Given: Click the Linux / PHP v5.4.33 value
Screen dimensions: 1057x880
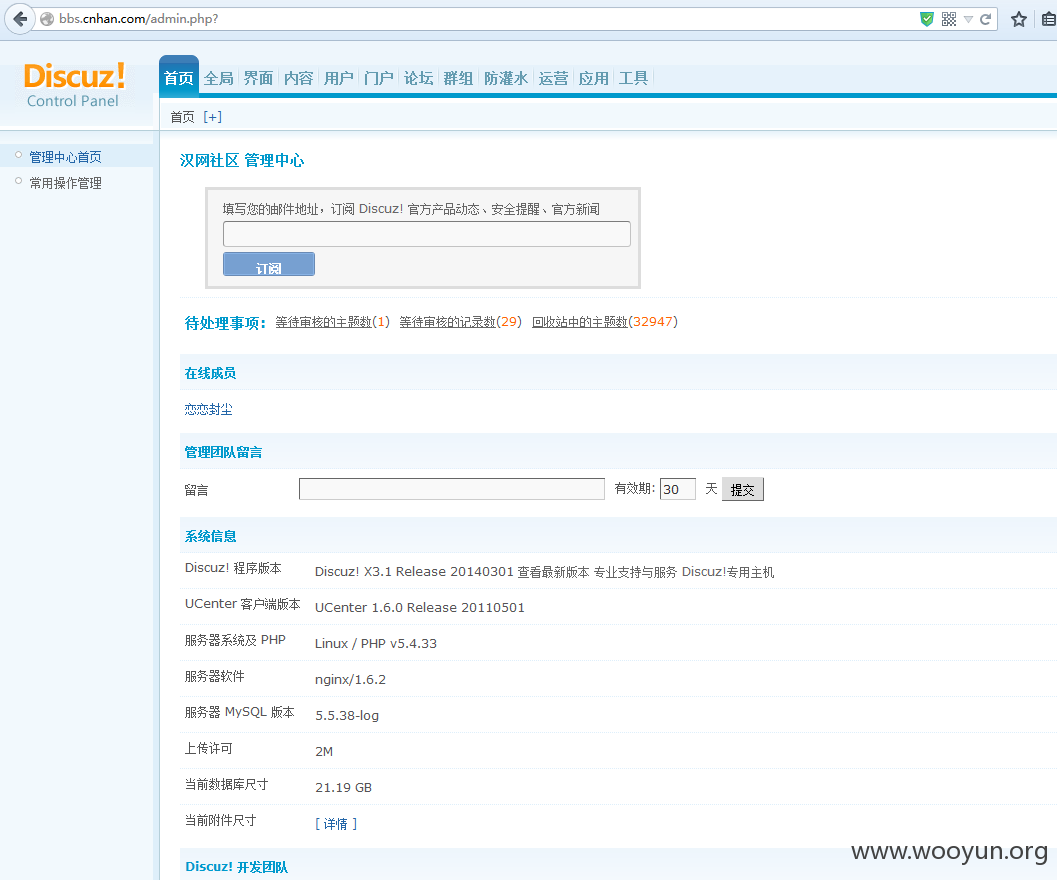Looking at the screenshot, I should (375, 643).
